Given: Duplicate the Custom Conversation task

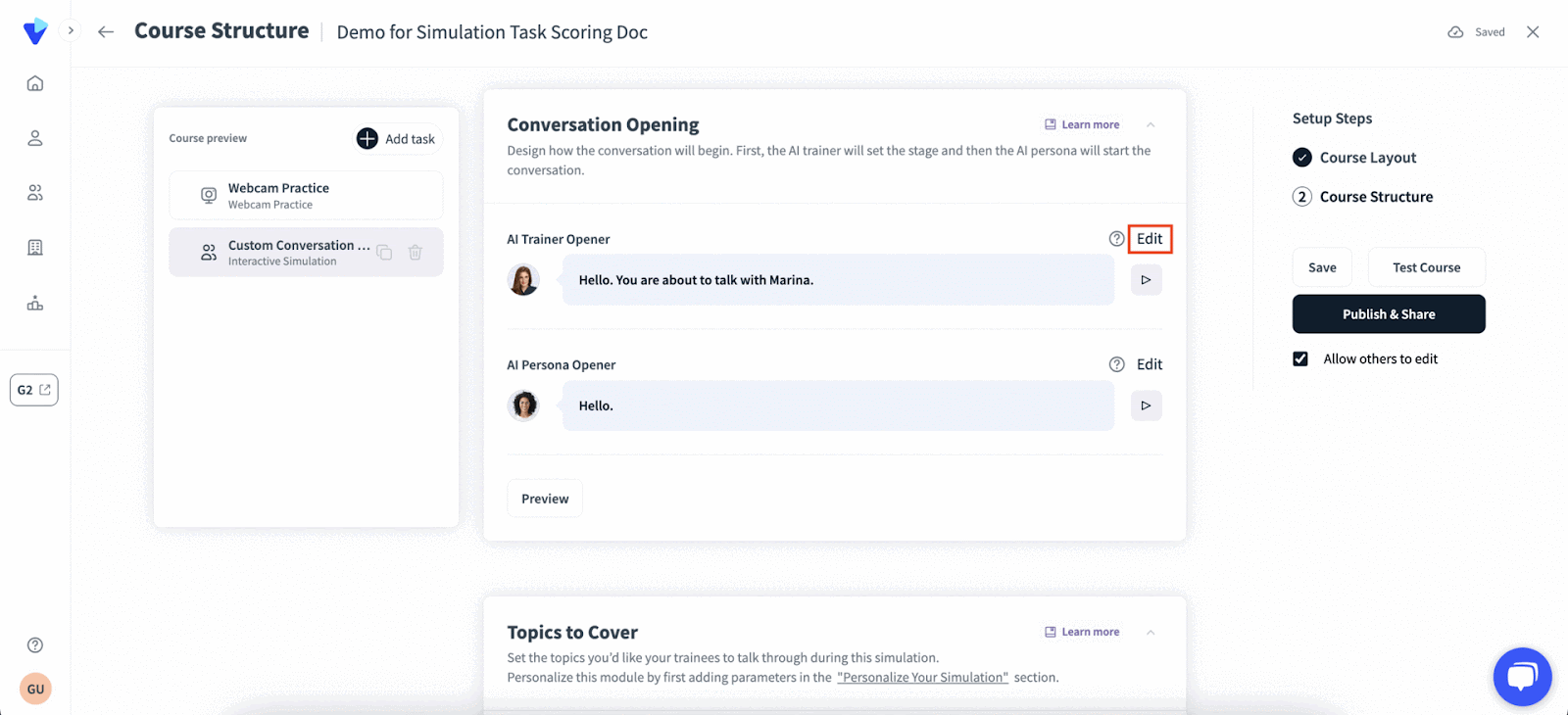Looking at the screenshot, I should 384,253.
